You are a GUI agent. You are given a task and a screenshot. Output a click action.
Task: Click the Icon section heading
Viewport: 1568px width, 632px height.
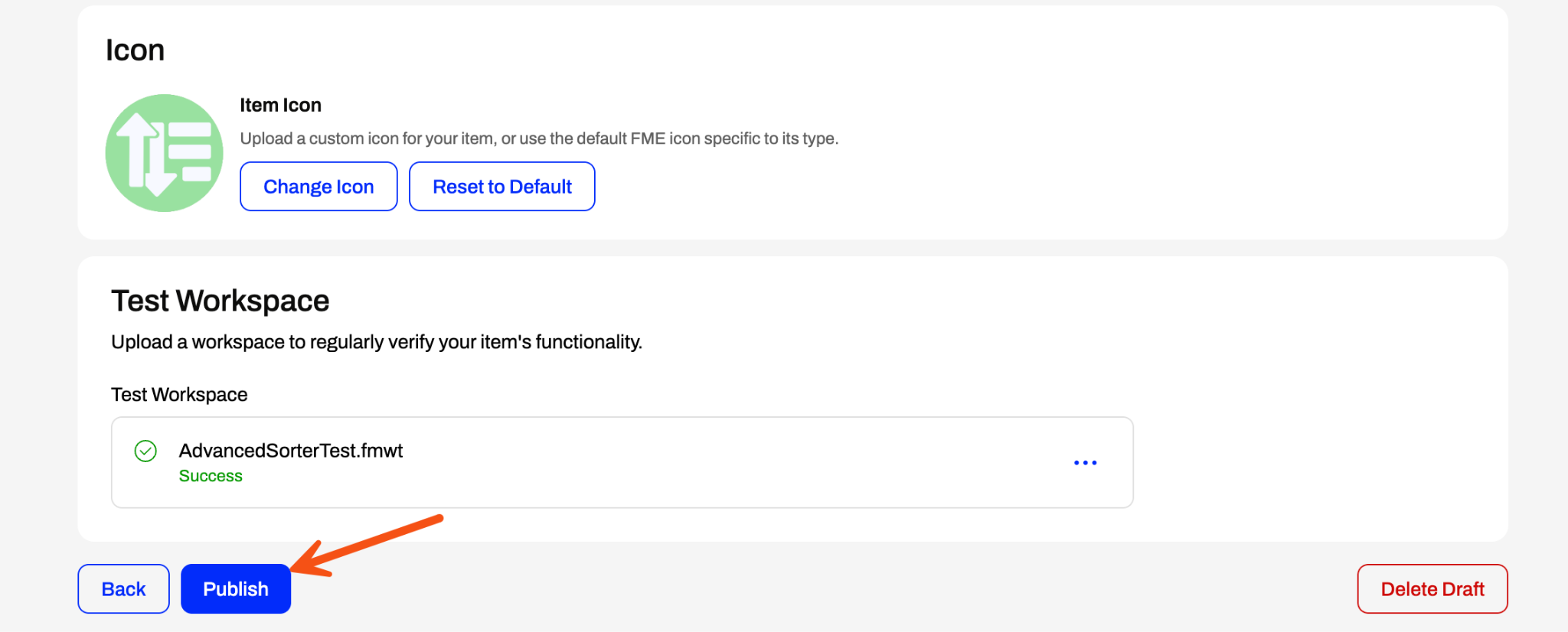coord(135,50)
